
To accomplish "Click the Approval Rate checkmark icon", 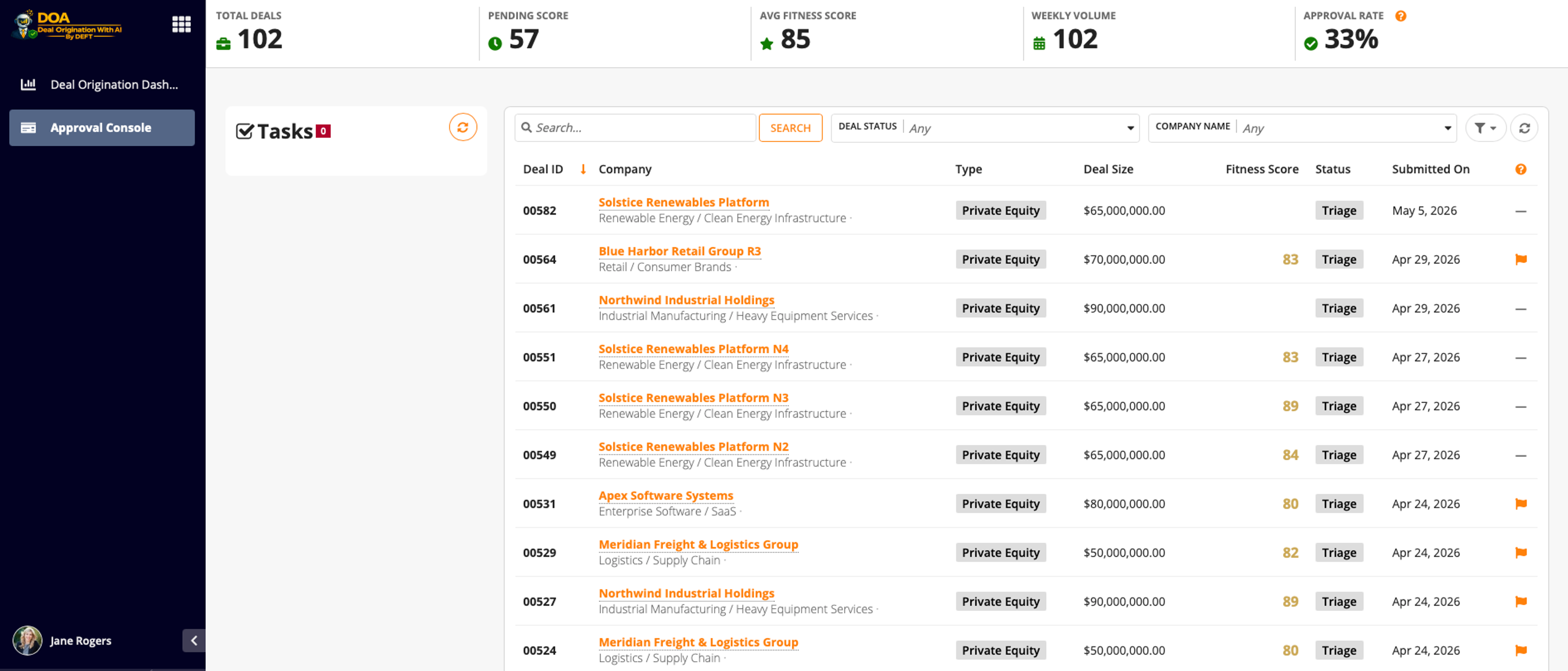I will pos(1310,43).
